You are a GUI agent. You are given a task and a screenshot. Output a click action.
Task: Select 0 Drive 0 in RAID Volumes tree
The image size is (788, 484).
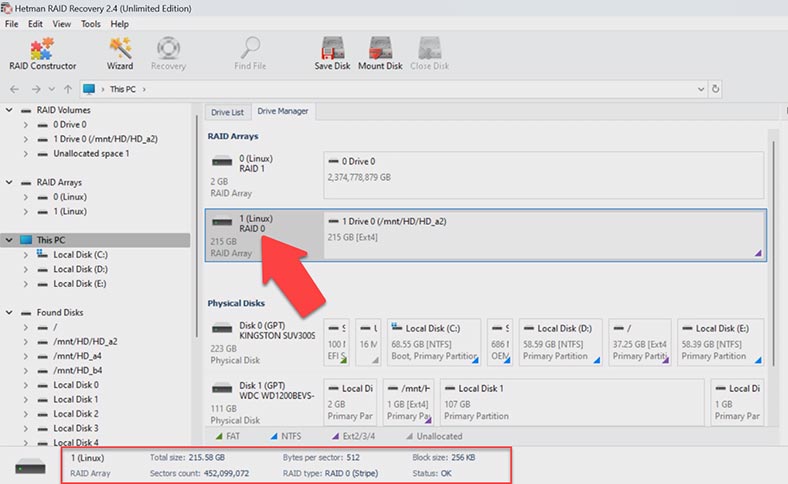(x=69, y=124)
